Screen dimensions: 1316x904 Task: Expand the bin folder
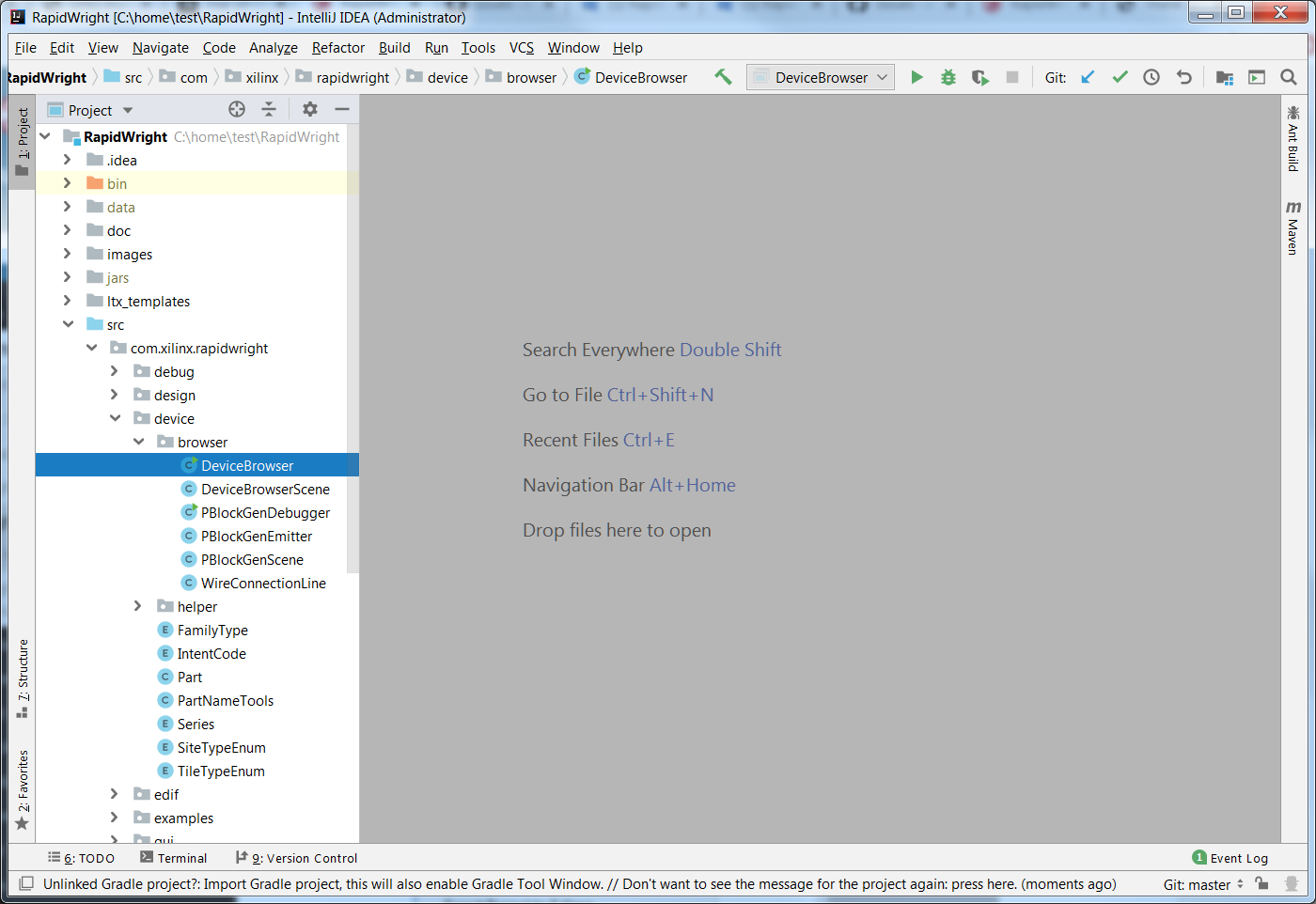pyautogui.click(x=68, y=183)
